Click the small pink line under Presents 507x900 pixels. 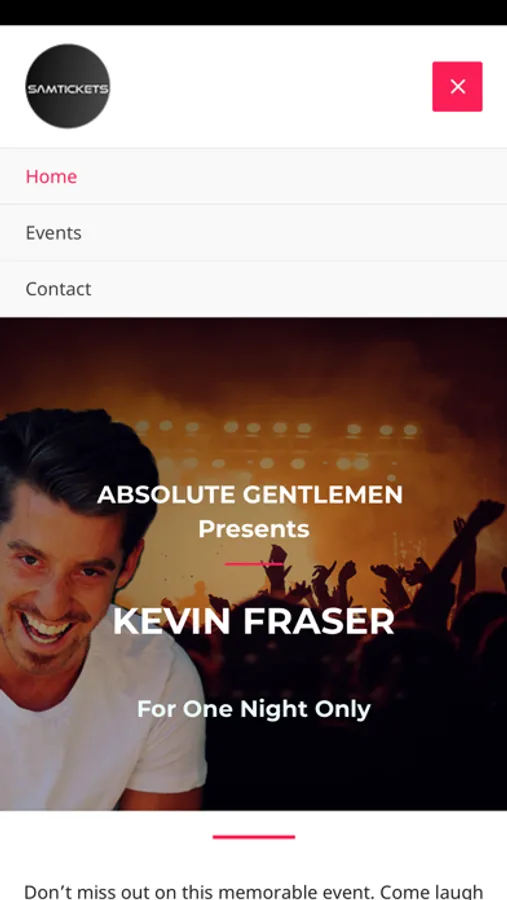pyautogui.click(x=254, y=564)
